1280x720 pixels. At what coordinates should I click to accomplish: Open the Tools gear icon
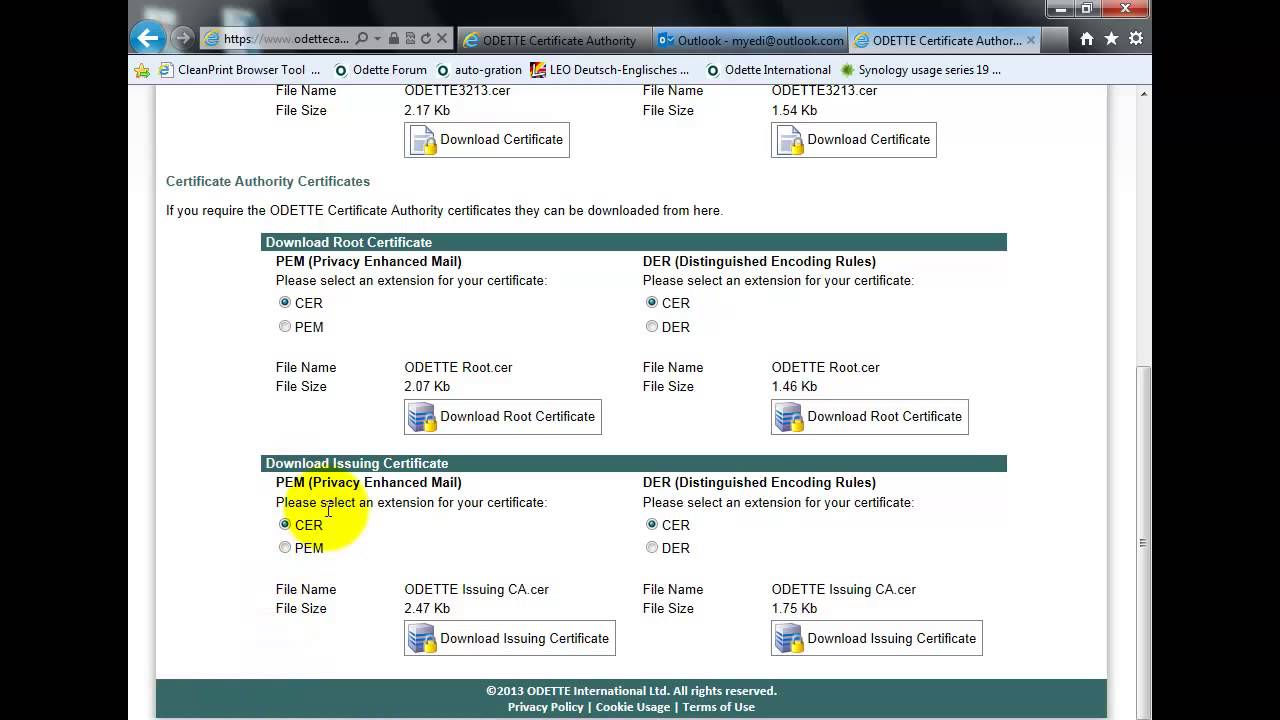tap(1136, 39)
